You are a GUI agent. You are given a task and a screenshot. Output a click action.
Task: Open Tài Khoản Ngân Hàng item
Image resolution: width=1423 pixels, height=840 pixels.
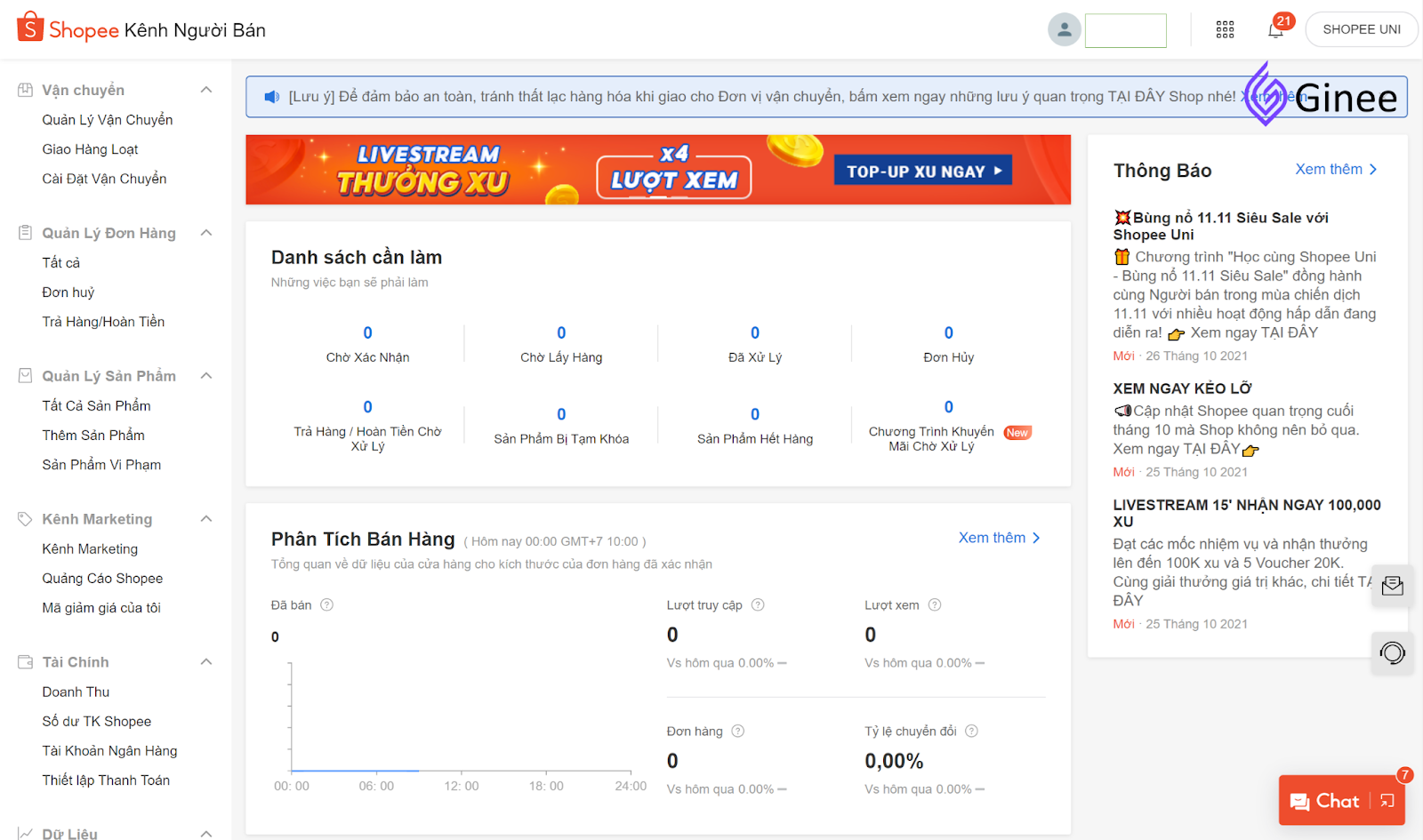[109, 751]
